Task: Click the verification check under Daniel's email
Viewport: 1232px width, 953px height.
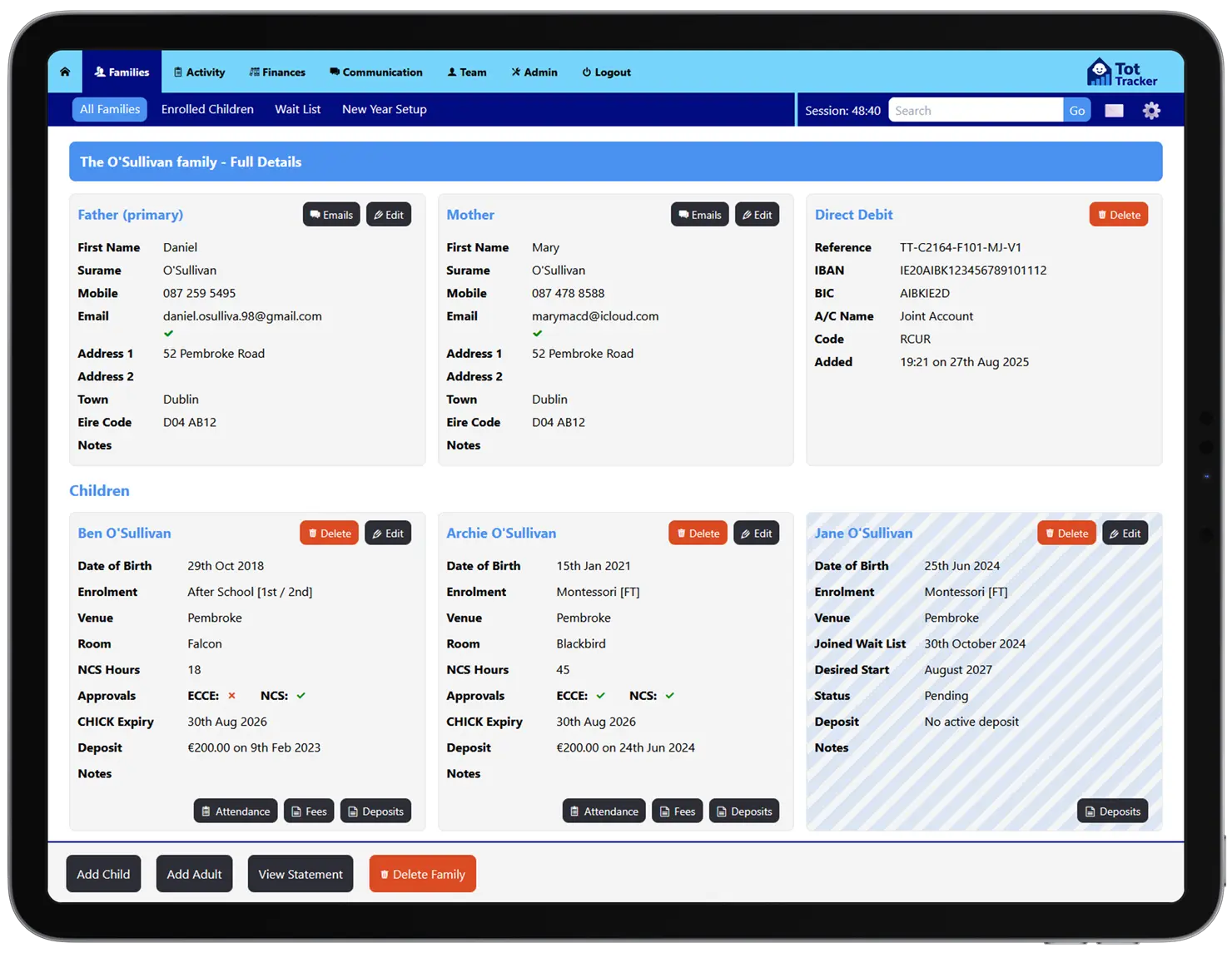Action: pyautogui.click(x=168, y=333)
